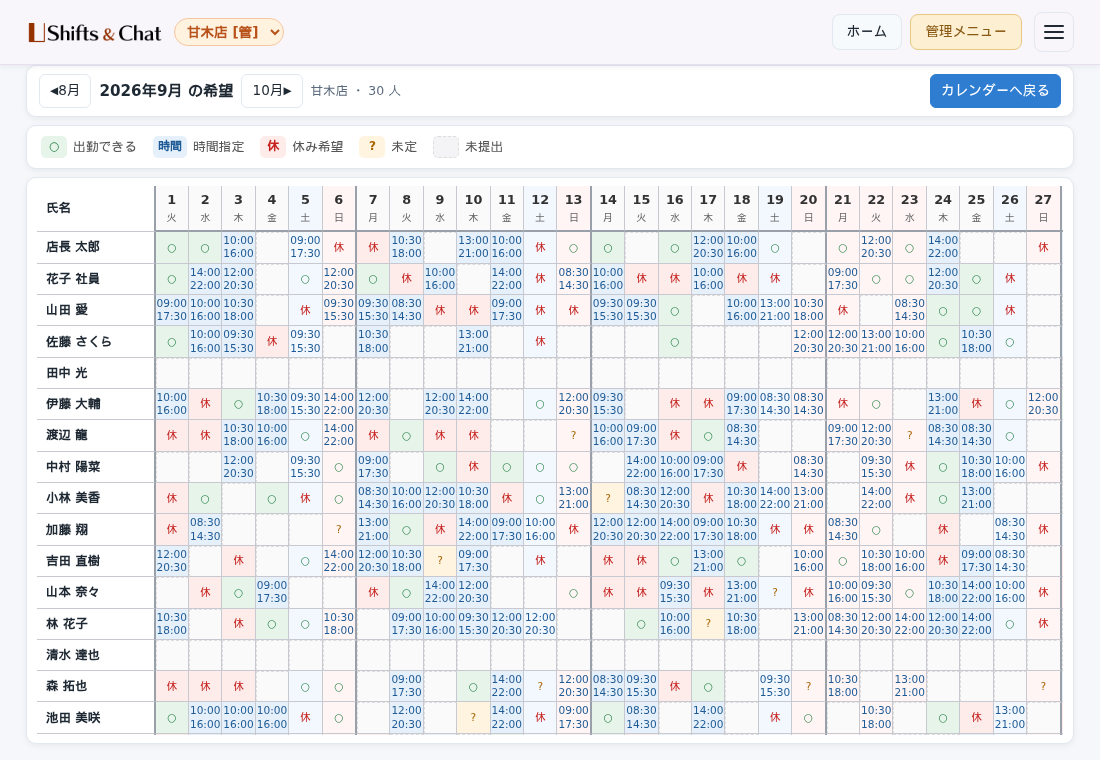Select the day 1 火 column header
The height and width of the screenshot is (760, 1100).
click(172, 208)
